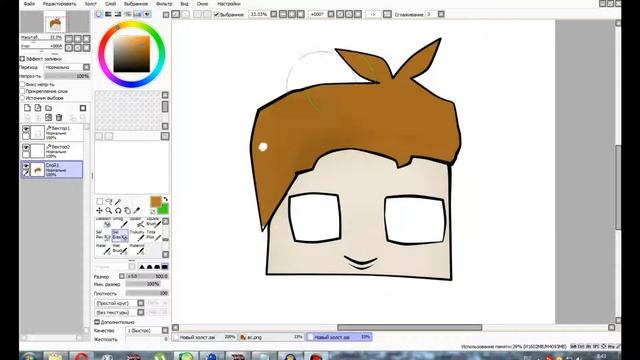640x360 pixels.
Task: Select the Sel Eras selection eraser brush
Action: pyautogui.click(x=120, y=235)
